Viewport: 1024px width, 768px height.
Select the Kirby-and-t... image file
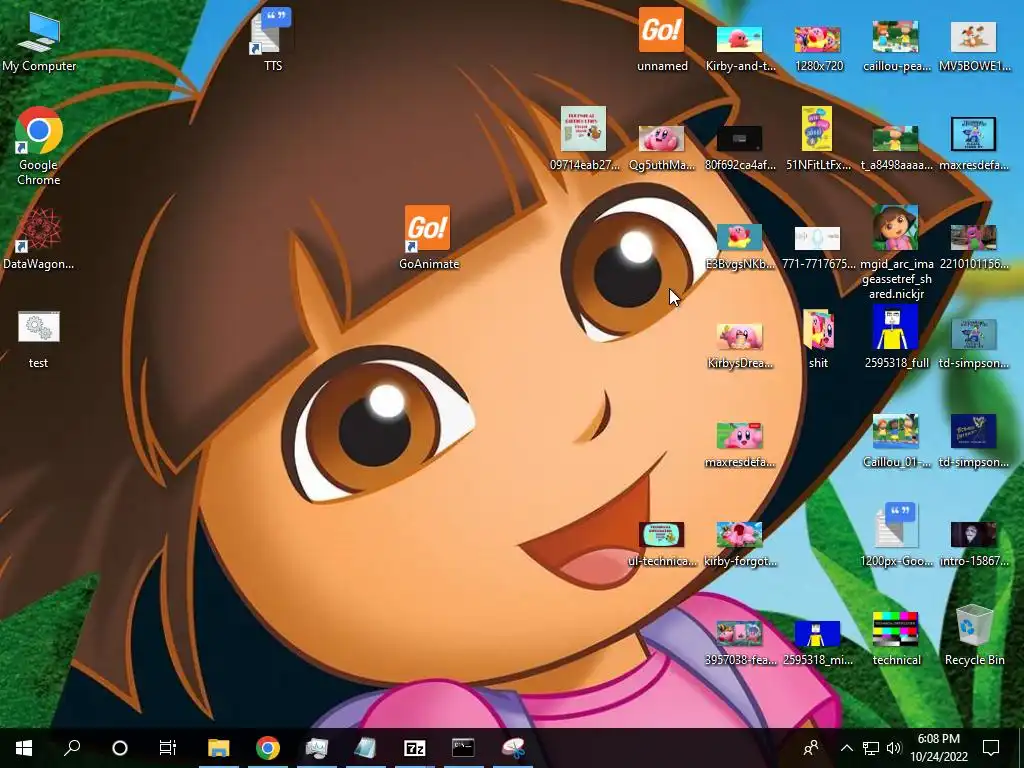tap(740, 48)
